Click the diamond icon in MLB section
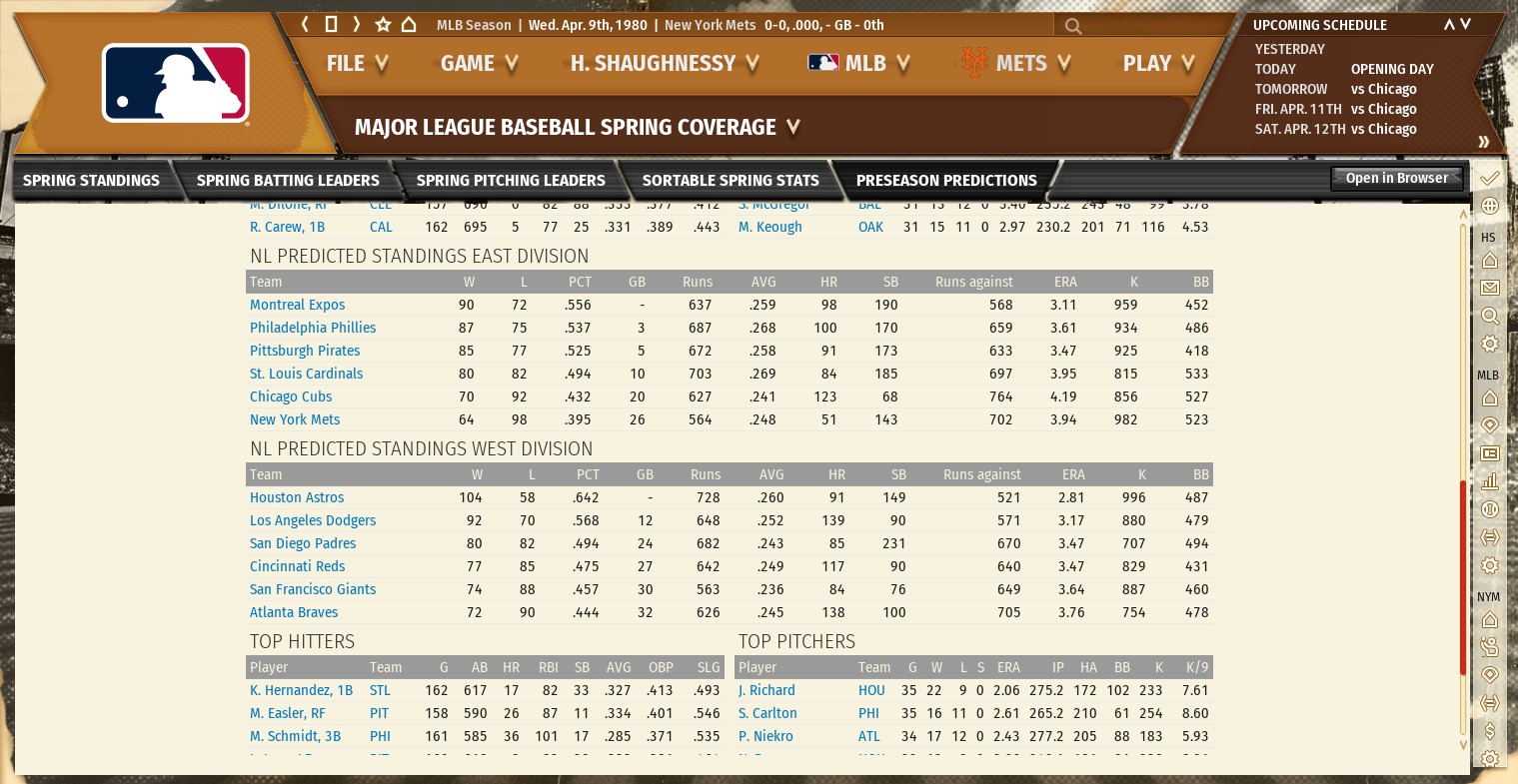 1489,425
